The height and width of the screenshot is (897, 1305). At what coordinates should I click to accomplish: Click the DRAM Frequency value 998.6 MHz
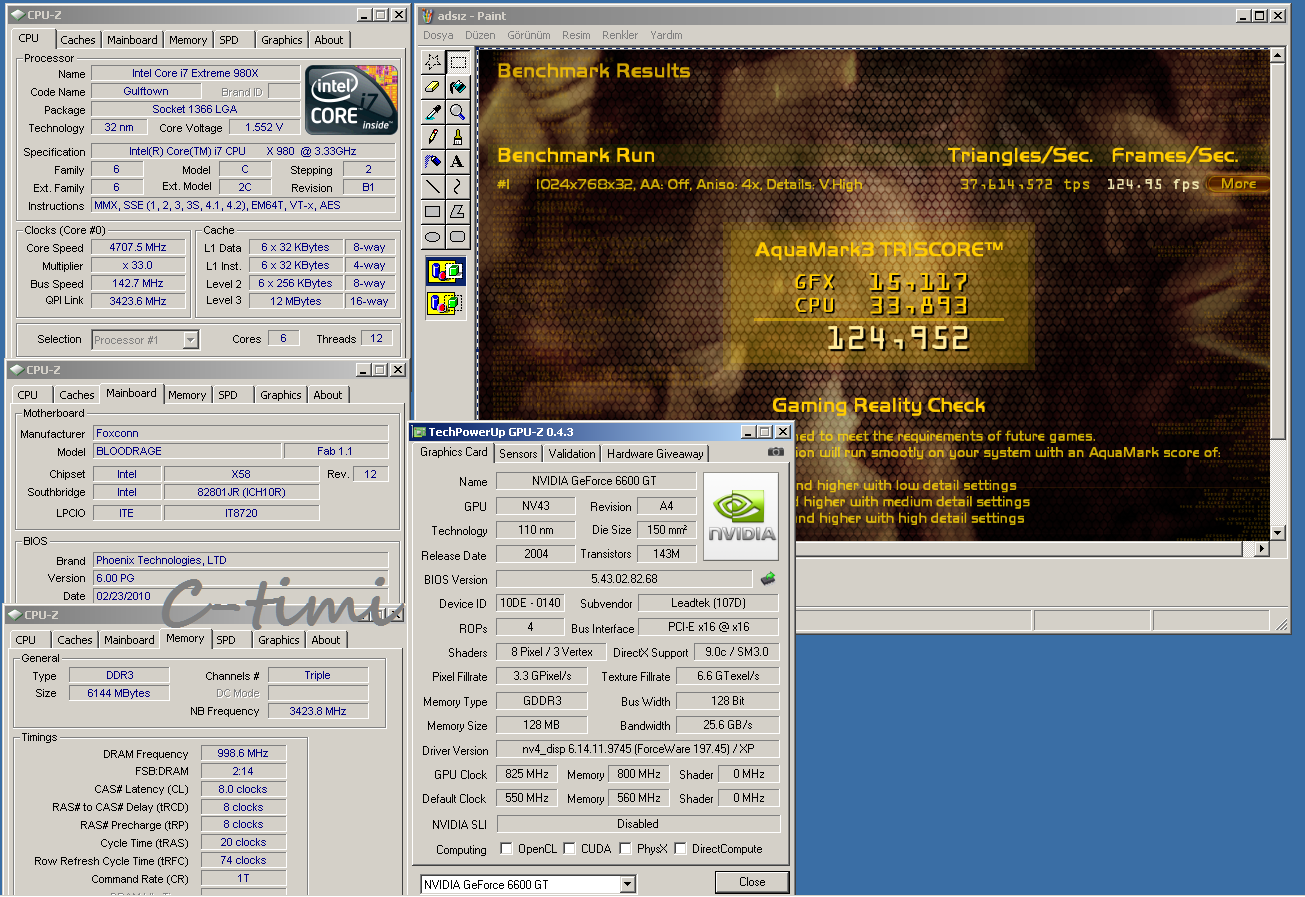coord(243,754)
